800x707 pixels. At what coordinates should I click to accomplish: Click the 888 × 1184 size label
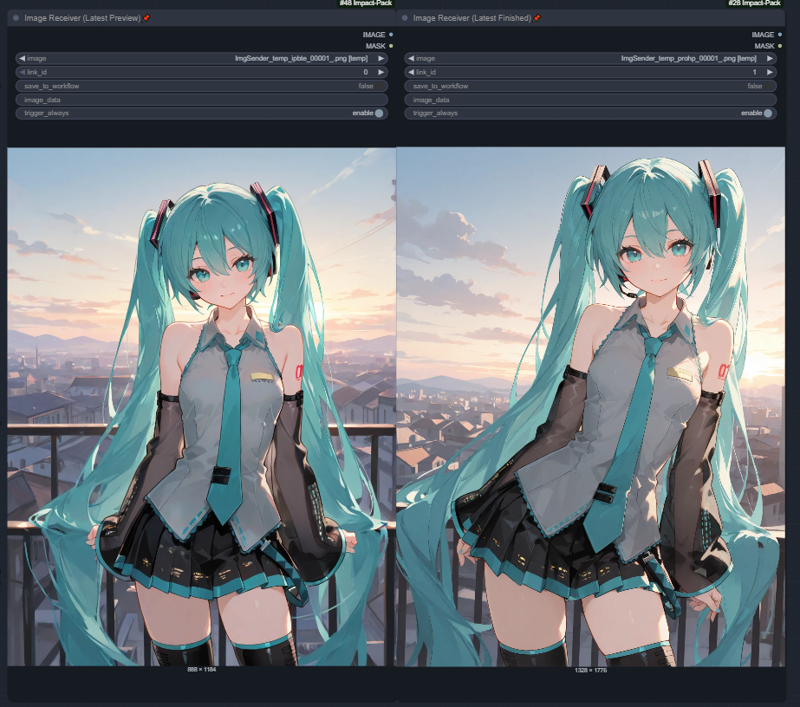[x=202, y=669]
